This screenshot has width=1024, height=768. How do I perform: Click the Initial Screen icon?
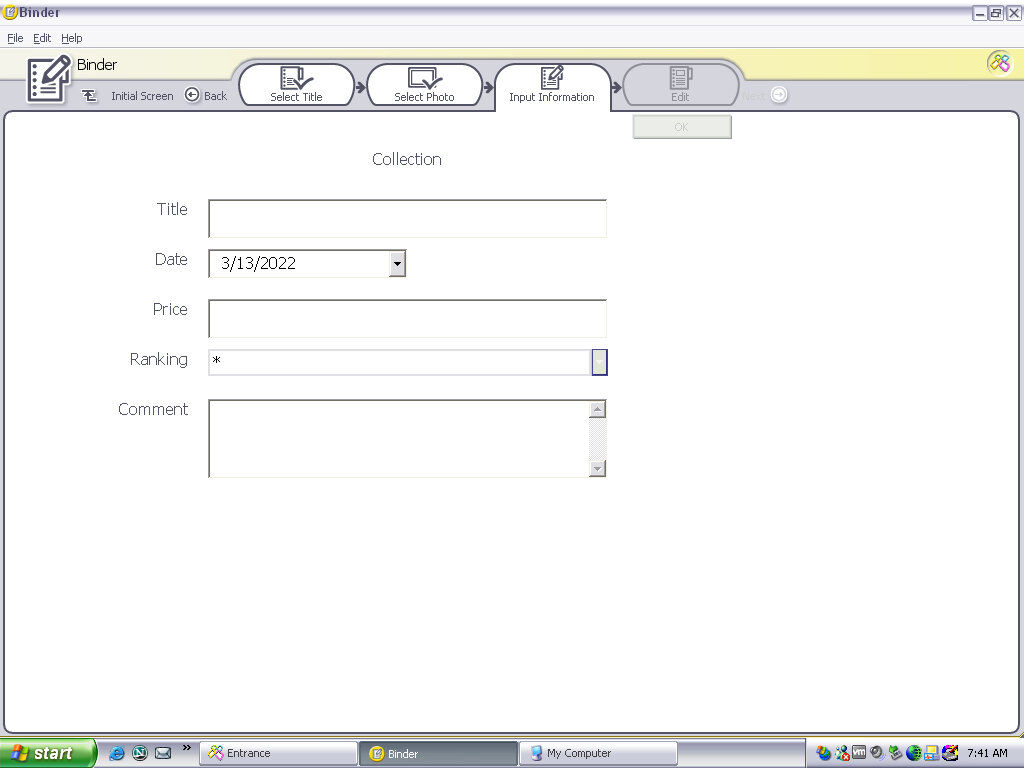tap(90, 96)
